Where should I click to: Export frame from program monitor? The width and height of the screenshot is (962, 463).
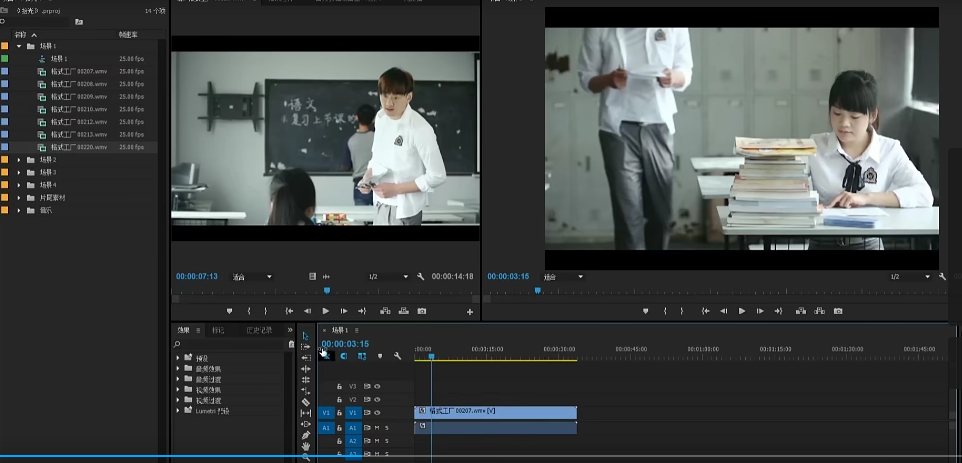[837, 311]
